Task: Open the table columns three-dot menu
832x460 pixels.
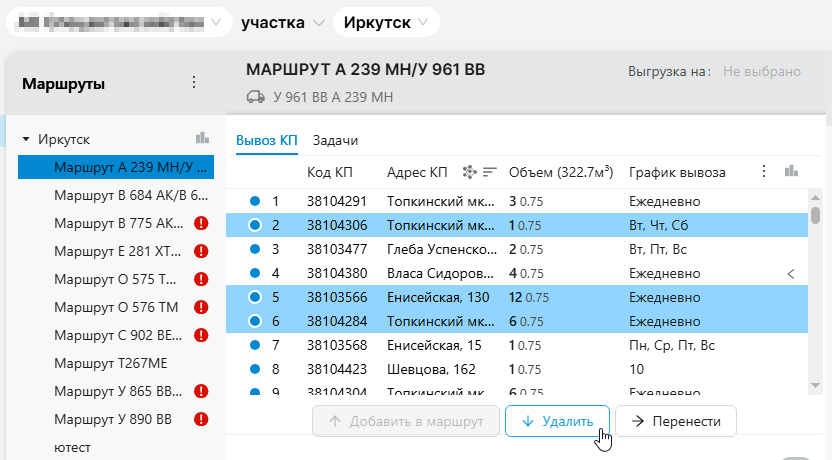Action: click(x=765, y=171)
